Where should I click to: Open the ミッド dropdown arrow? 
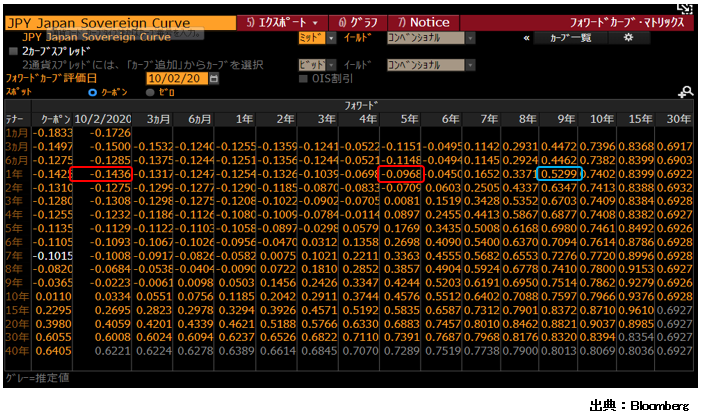pos(331,38)
